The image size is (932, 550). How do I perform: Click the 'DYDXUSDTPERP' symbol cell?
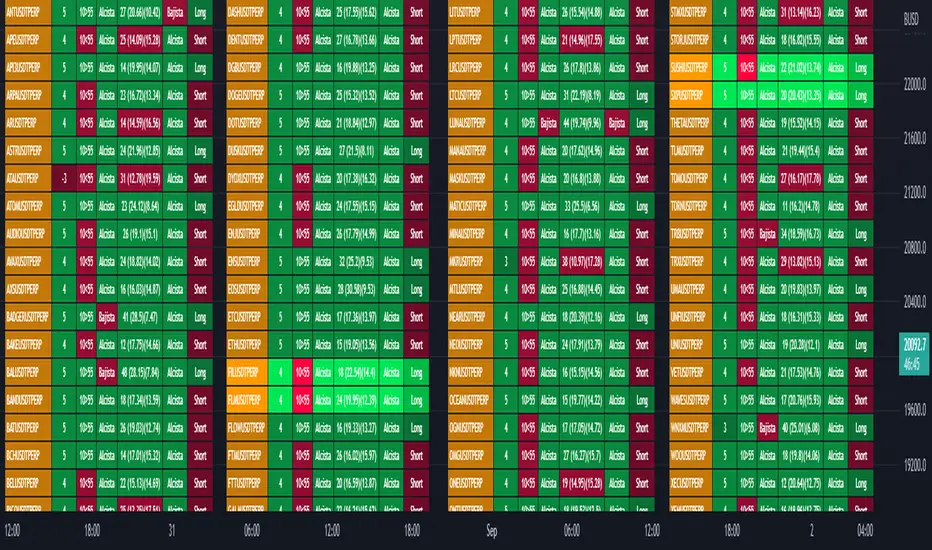tap(247, 178)
